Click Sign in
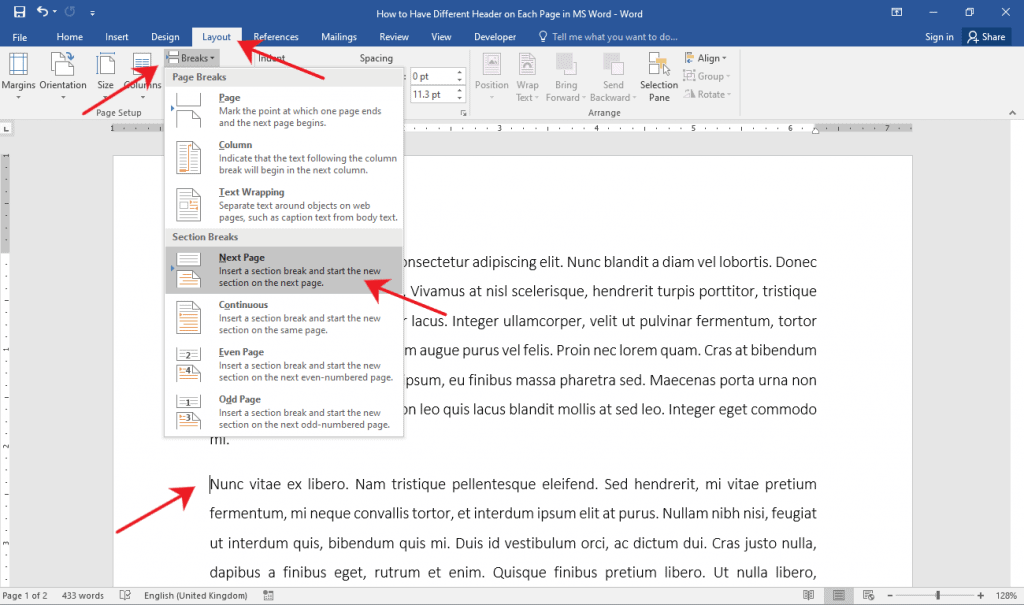 point(939,36)
